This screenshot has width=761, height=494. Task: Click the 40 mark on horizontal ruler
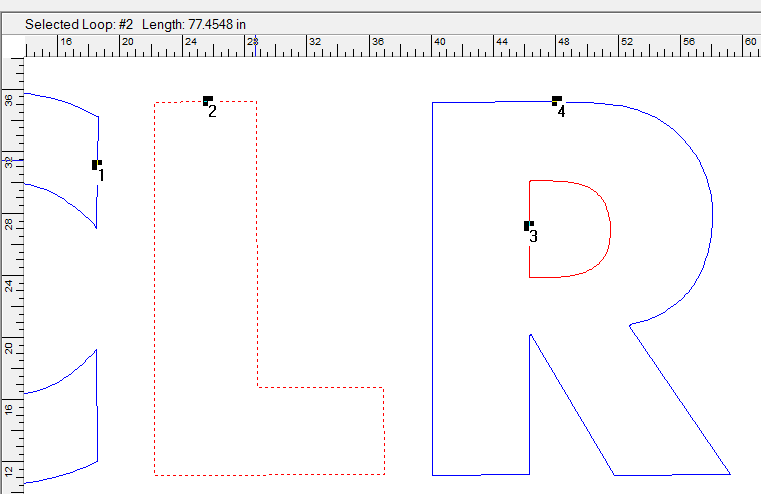[438, 42]
